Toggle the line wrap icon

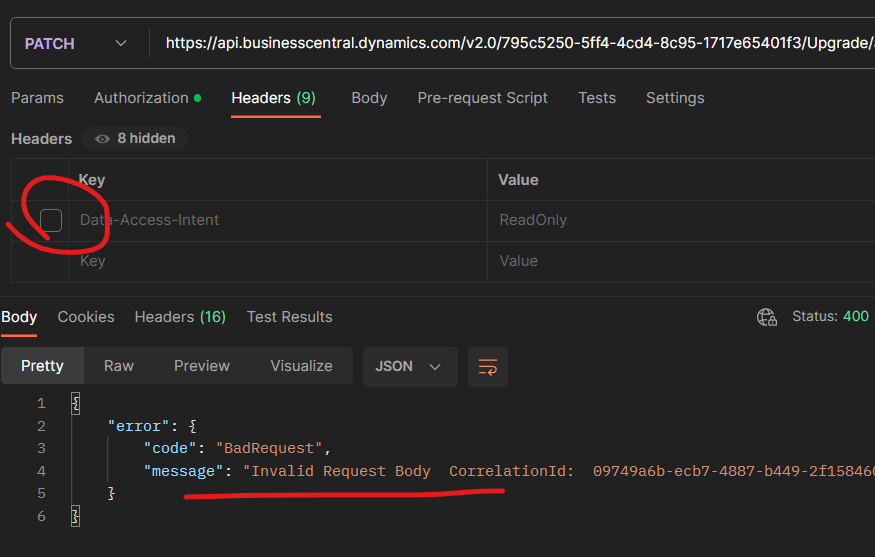pos(488,367)
